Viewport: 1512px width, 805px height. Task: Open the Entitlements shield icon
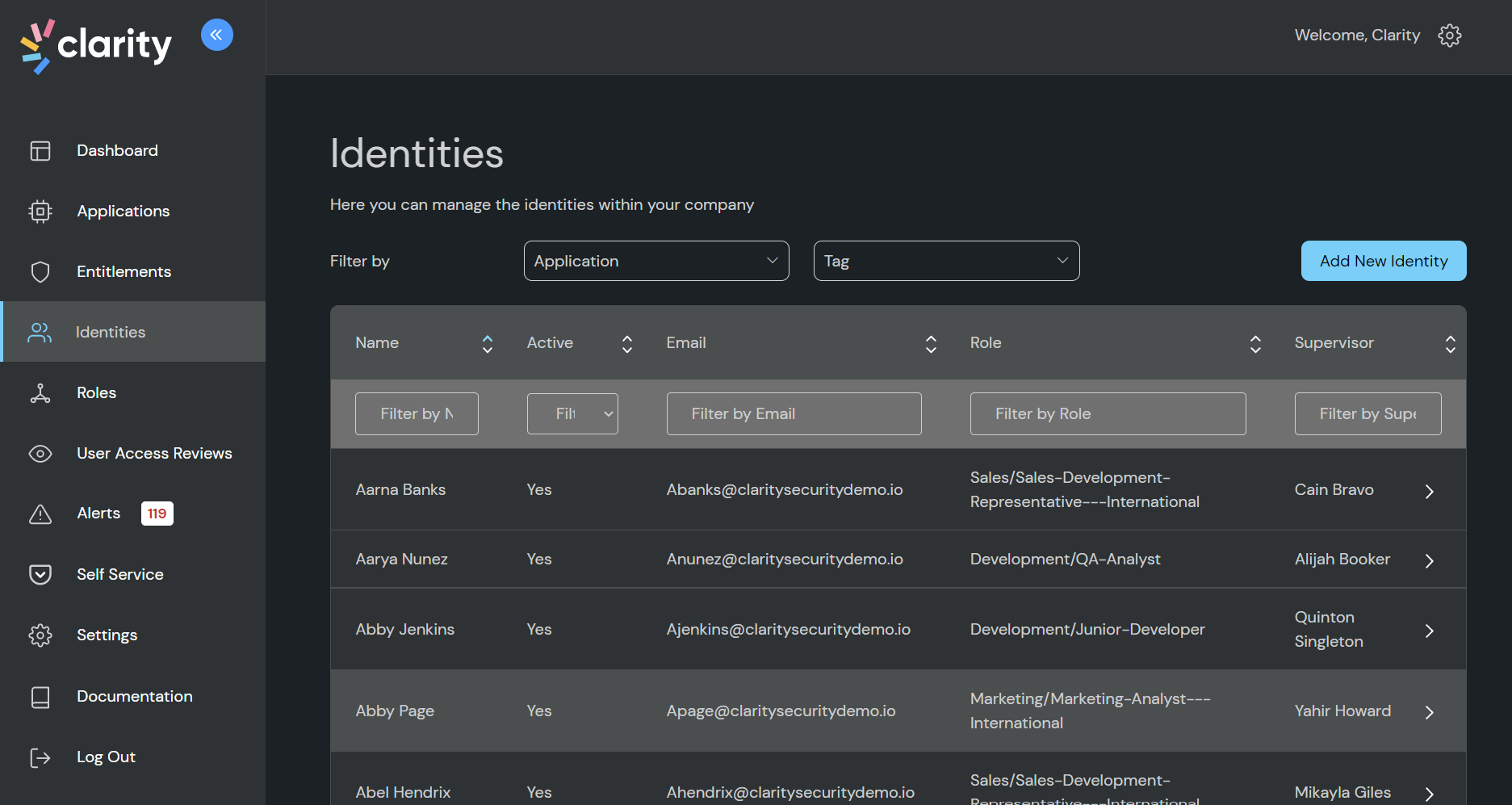coord(40,271)
